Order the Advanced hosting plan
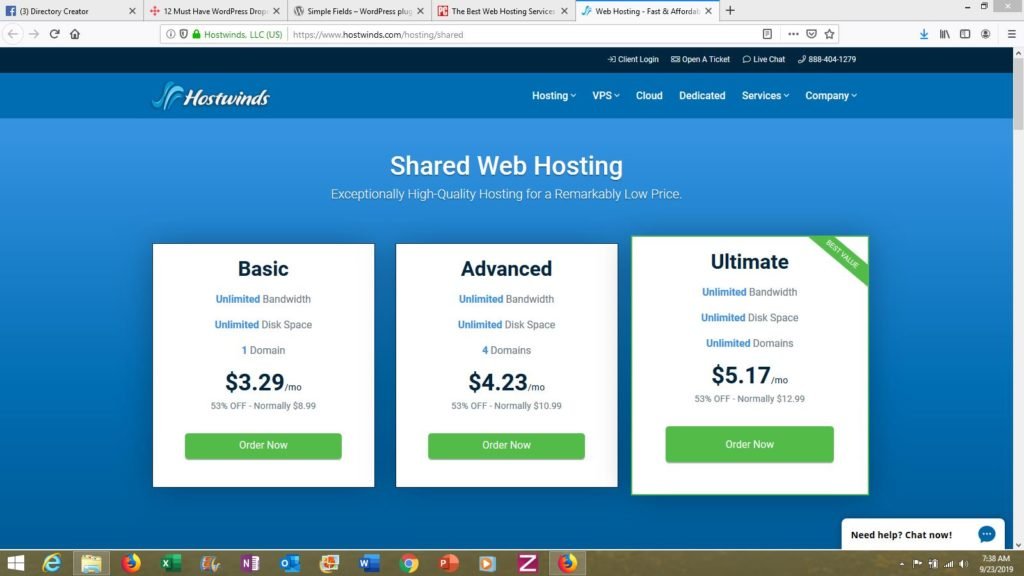1024x576 pixels. pyautogui.click(x=506, y=445)
